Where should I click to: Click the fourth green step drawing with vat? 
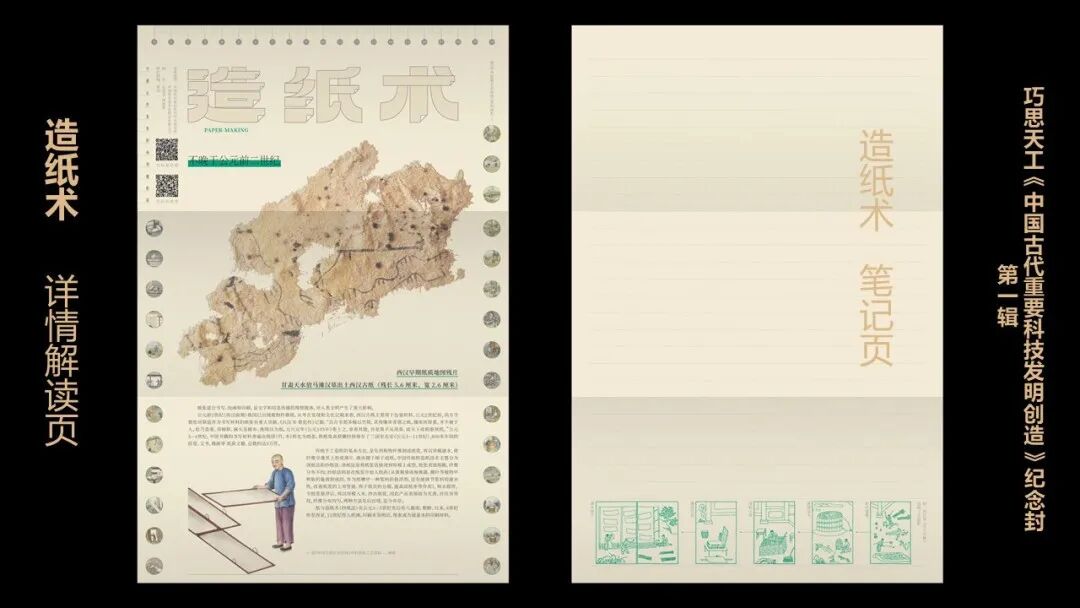click(x=833, y=533)
